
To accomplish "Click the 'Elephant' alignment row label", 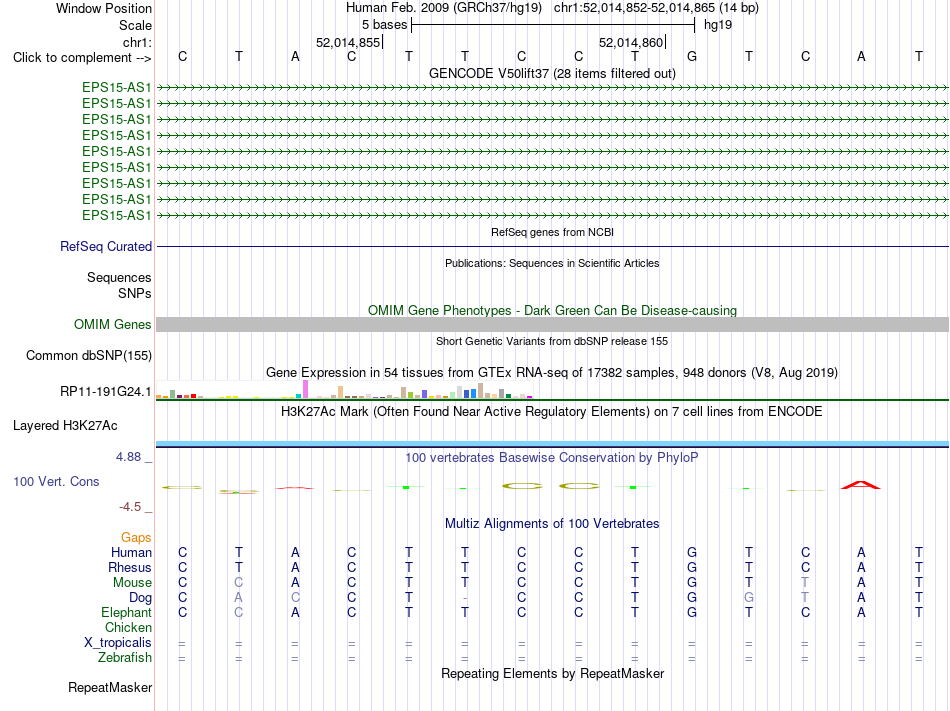I will tap(126, 612).
